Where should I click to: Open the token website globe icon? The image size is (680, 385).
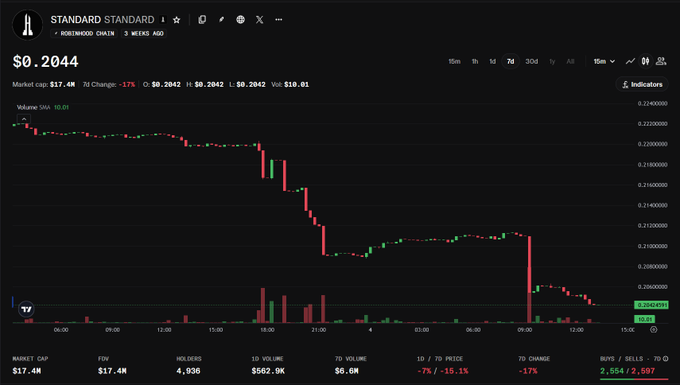tap(240, 20)
